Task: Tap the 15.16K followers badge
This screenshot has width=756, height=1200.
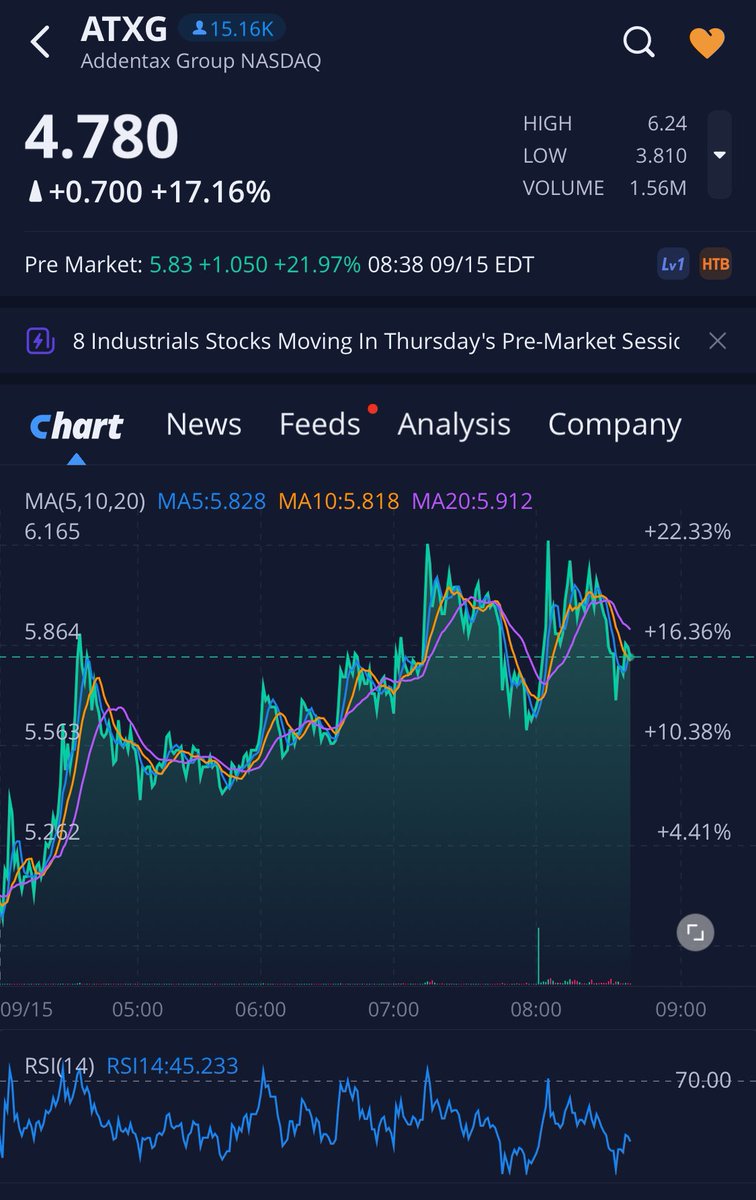Action: (231, 29)
